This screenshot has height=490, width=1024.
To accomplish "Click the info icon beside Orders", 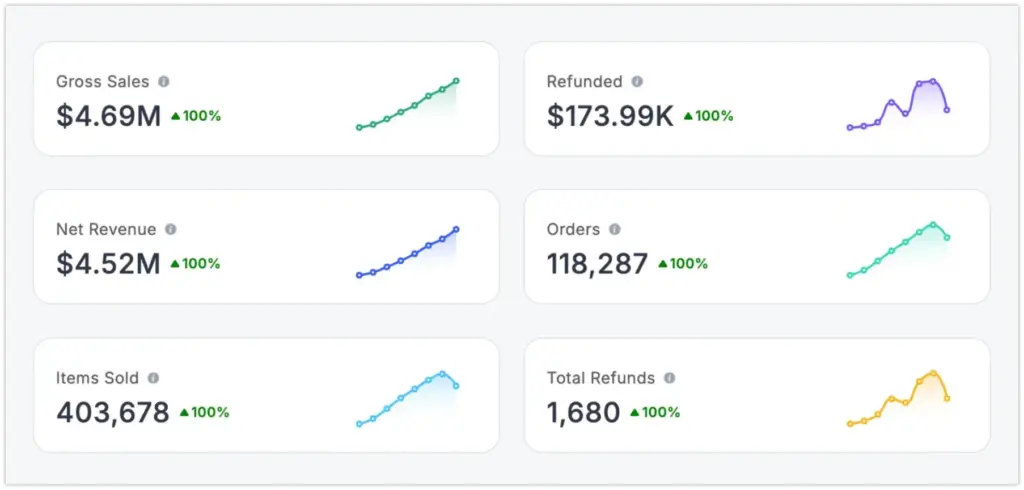I will point(615,230).
